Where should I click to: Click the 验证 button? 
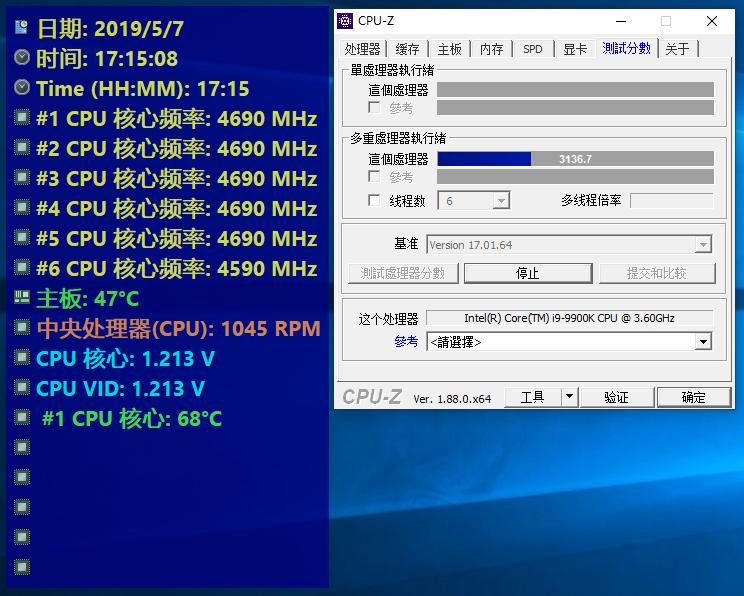pos(616,397)
